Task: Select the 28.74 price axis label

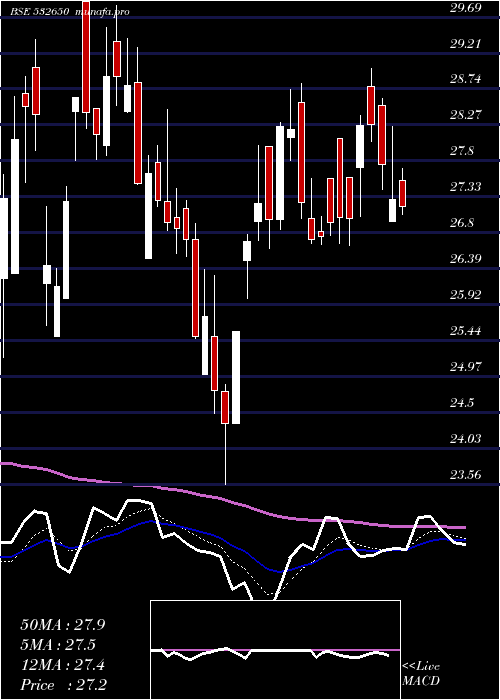Action: (x=465, y=79)
